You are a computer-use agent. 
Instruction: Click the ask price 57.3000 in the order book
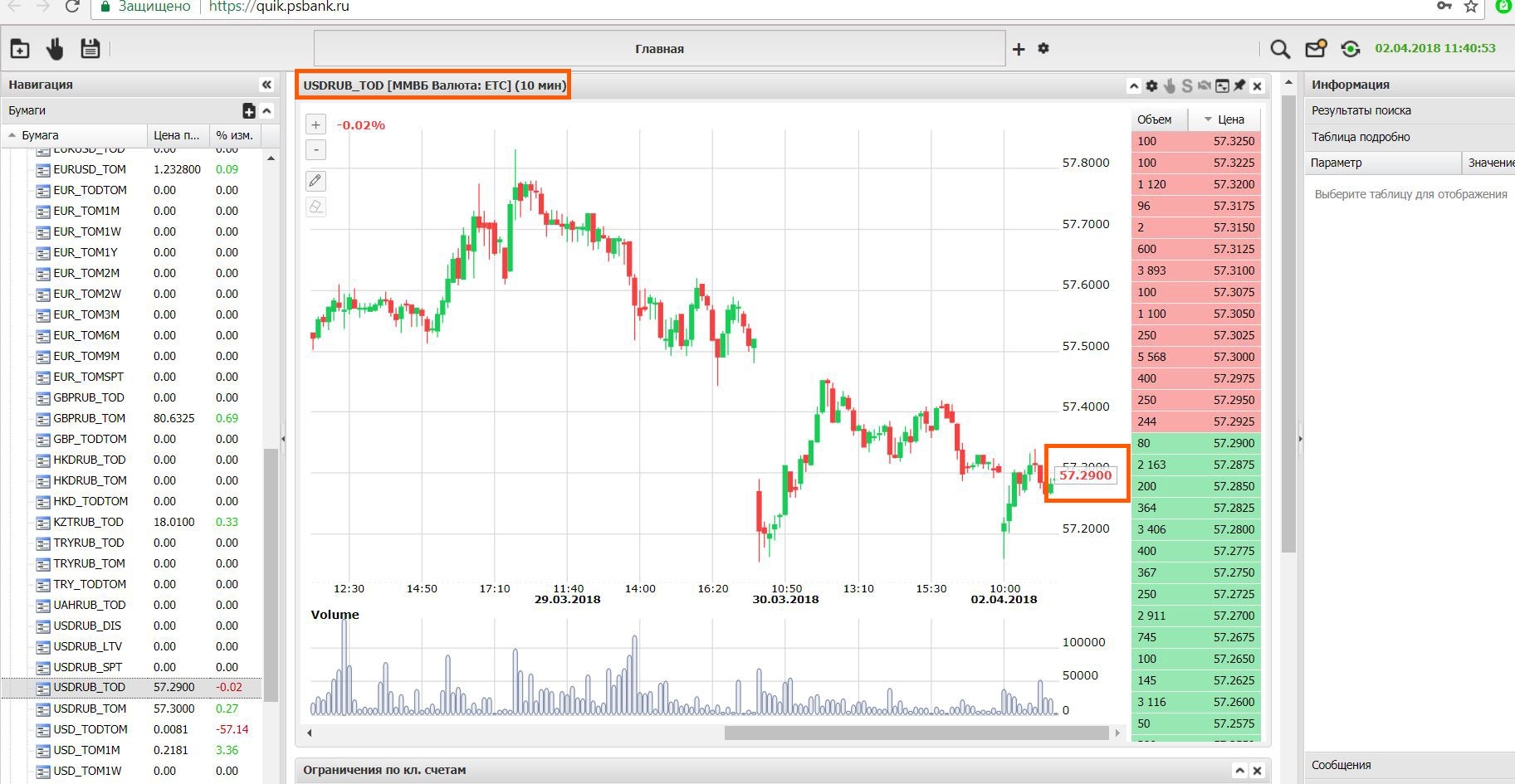pos(1234,357)
